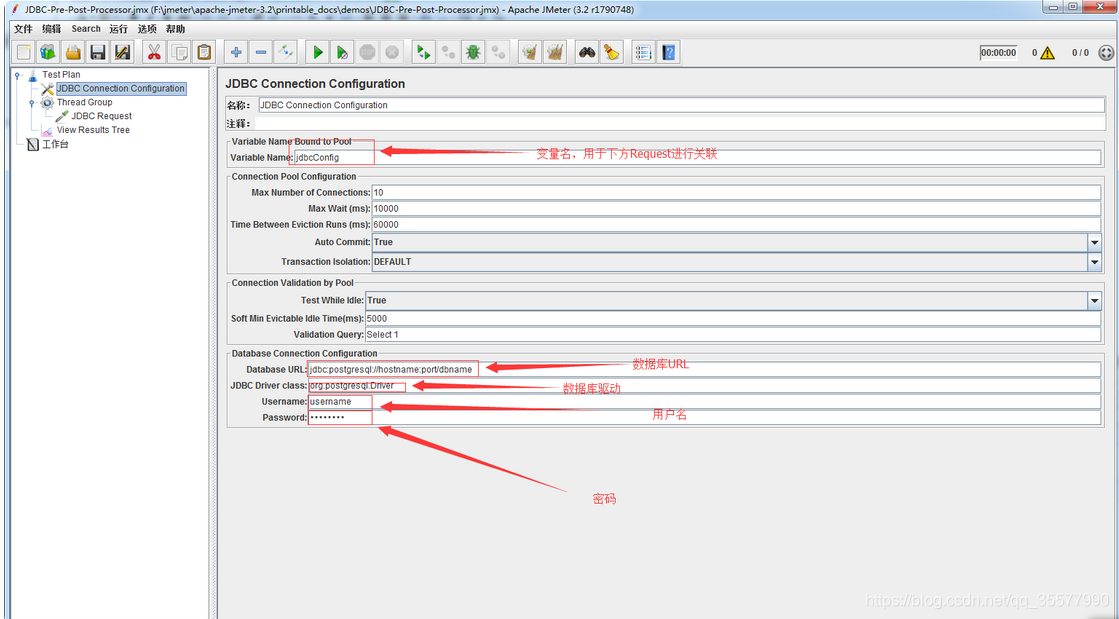Click Max Number of Connections field
Viewport: 1119px width, 619px height.
[736, 193]
